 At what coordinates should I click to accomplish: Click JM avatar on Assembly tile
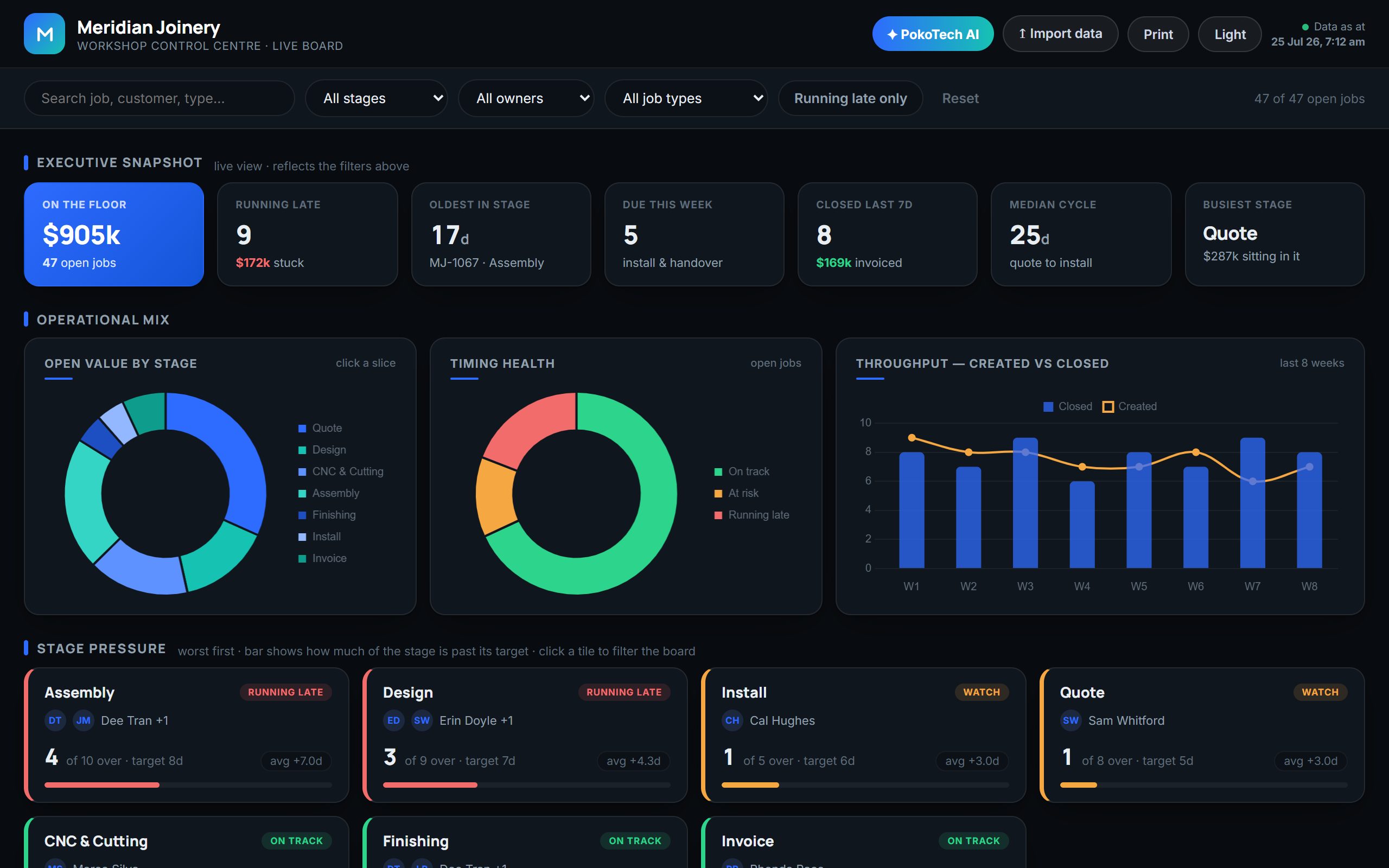point(83,720)
